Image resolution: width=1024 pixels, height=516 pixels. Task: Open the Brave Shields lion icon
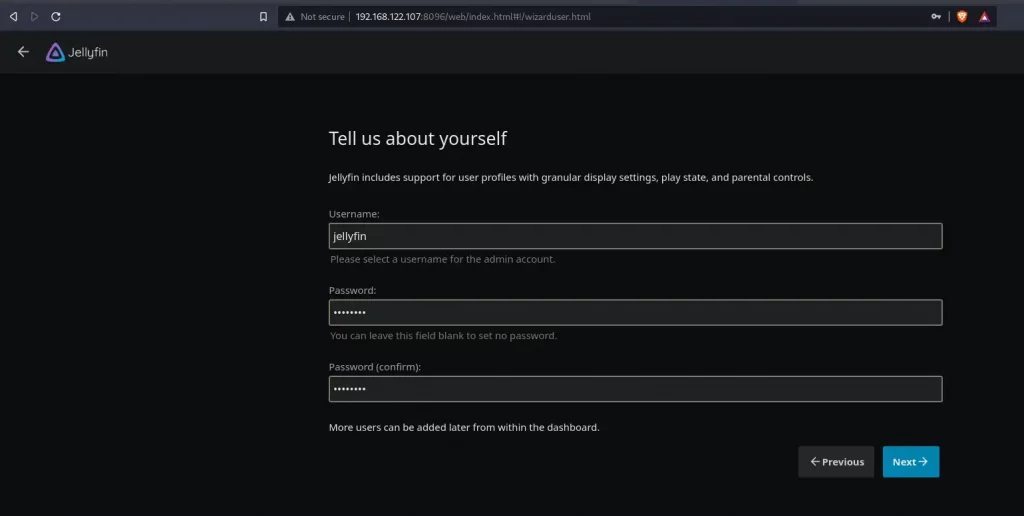pyautogui.click(x=962, y=16)
